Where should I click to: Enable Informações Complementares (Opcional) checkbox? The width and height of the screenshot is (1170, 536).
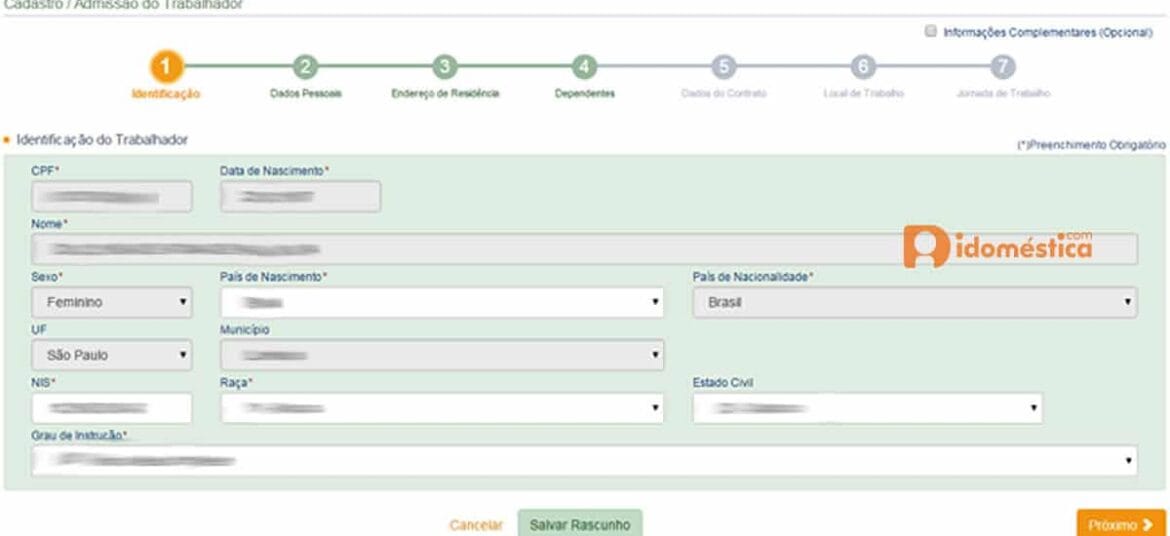[931, 32]
